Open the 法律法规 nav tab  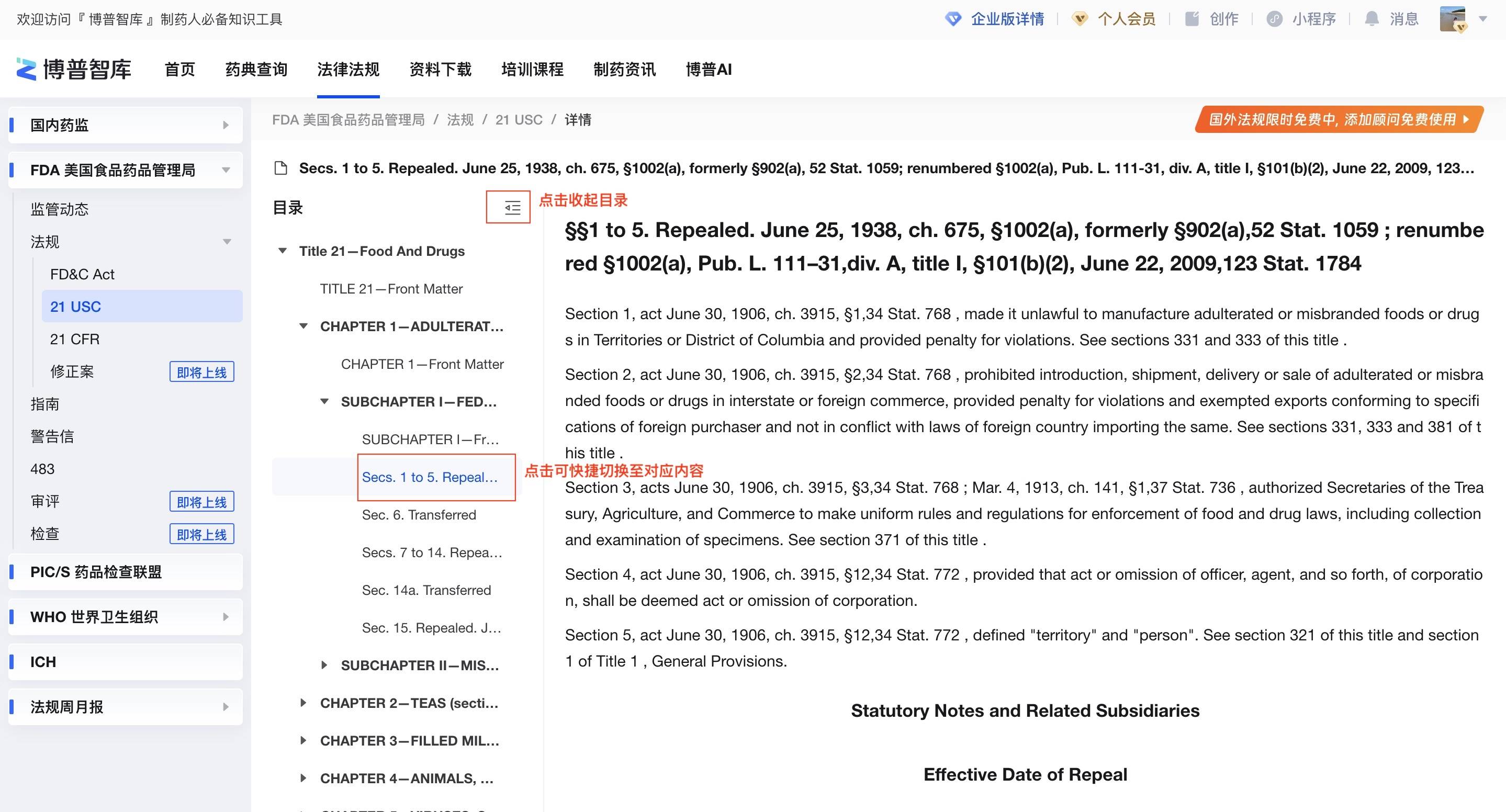pos(349,70)
